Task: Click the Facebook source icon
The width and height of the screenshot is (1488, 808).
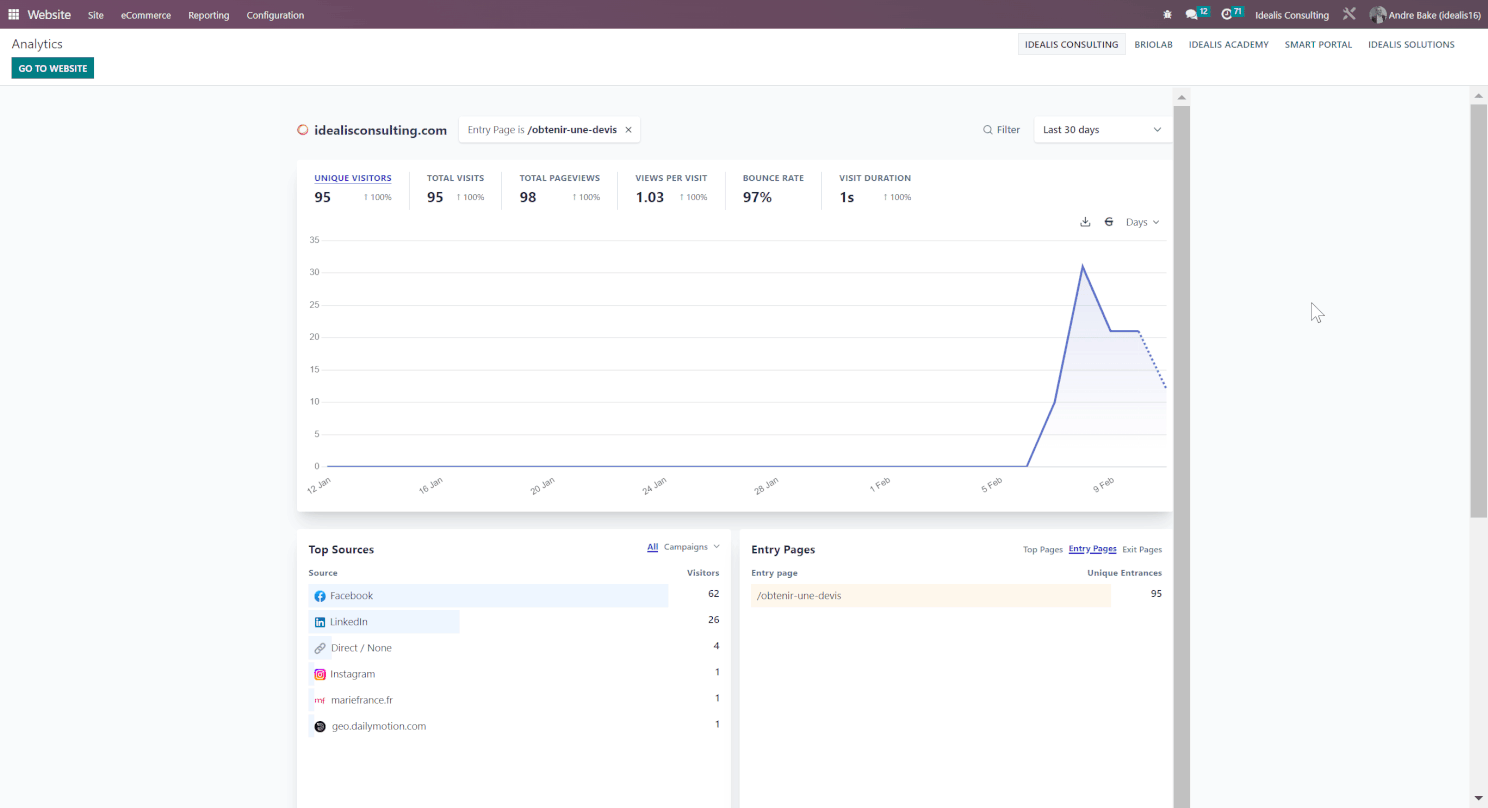Action: [320, 596]
